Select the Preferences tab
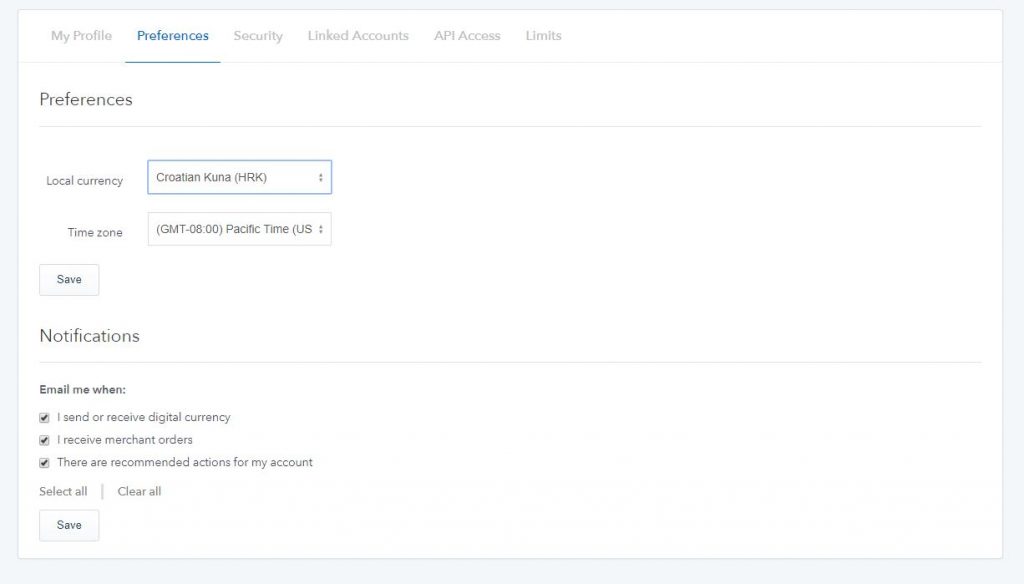This screenshot has height=584, width=1024. (173, 36)
